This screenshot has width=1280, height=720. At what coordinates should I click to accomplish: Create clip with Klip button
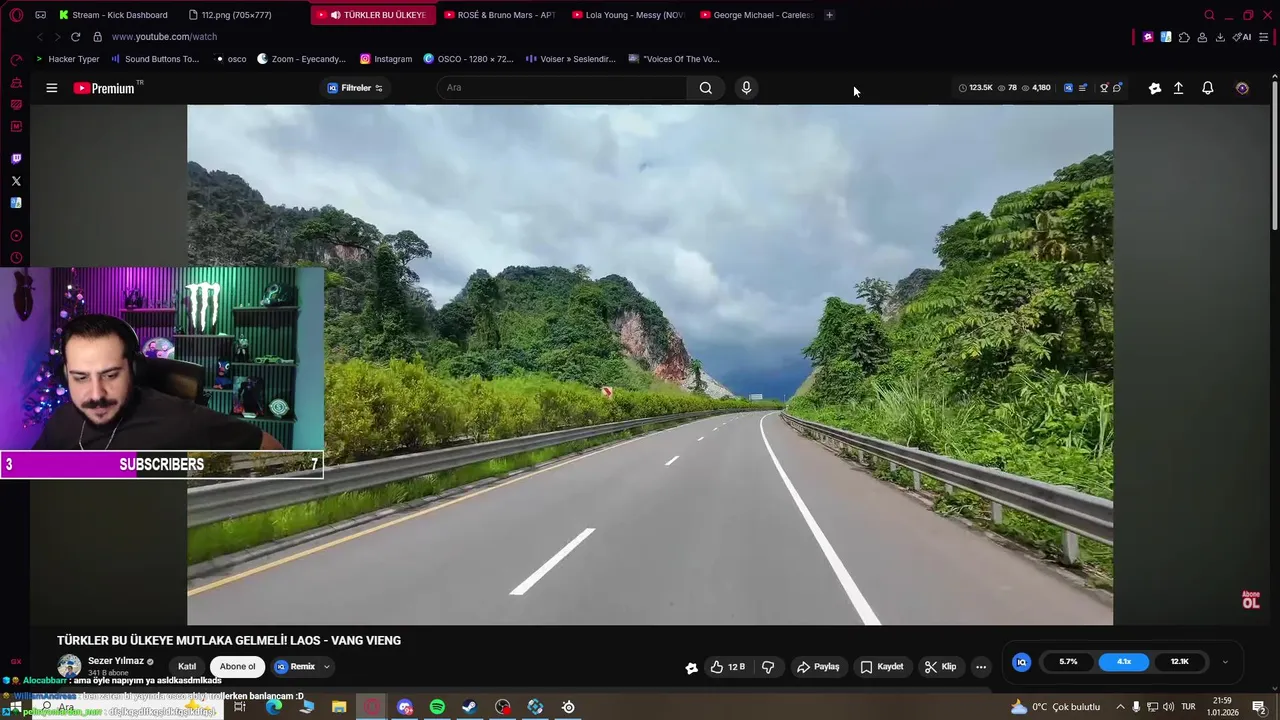[941, 667]
